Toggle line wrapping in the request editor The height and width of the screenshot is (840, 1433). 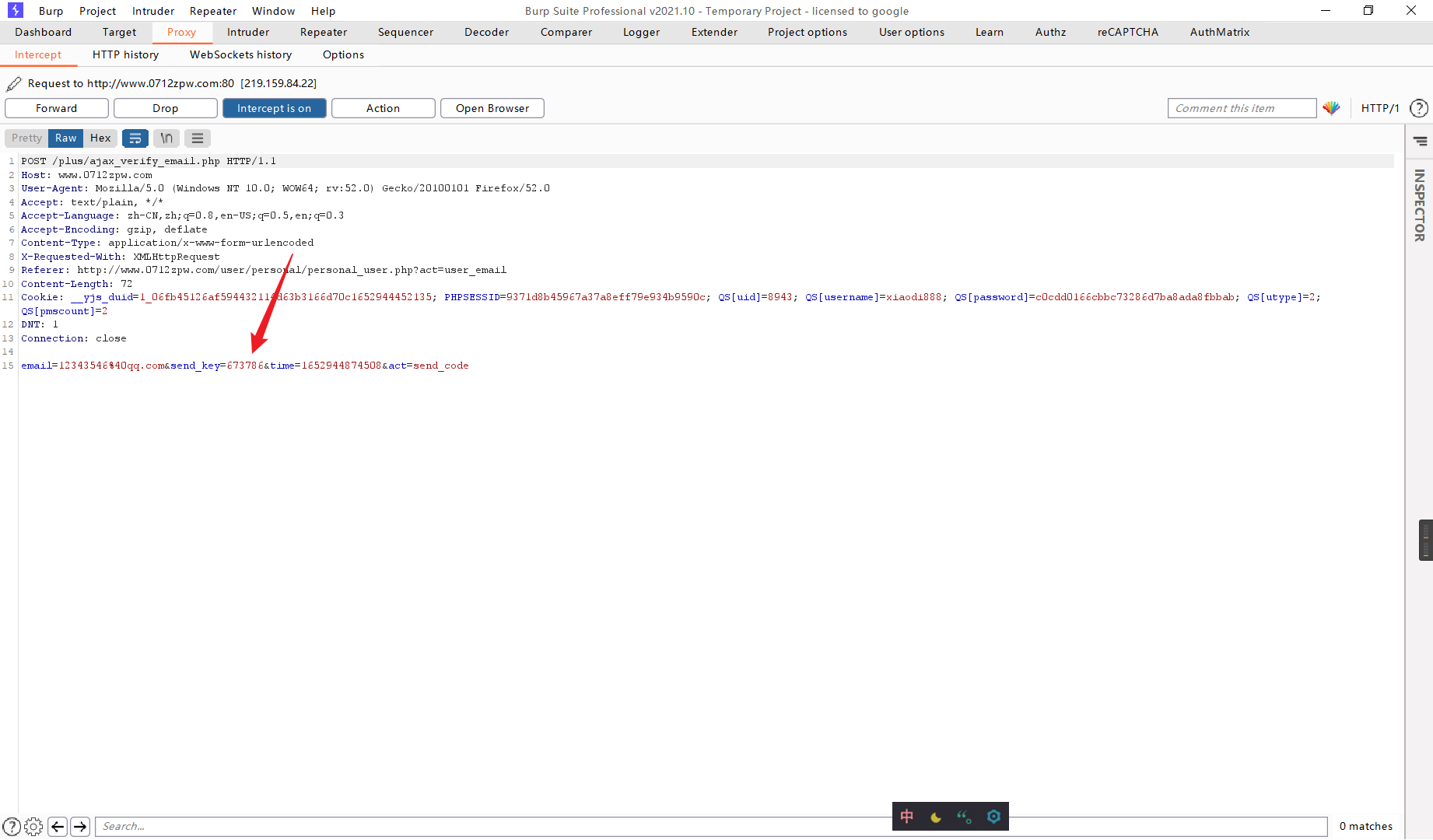coord(135,138)
